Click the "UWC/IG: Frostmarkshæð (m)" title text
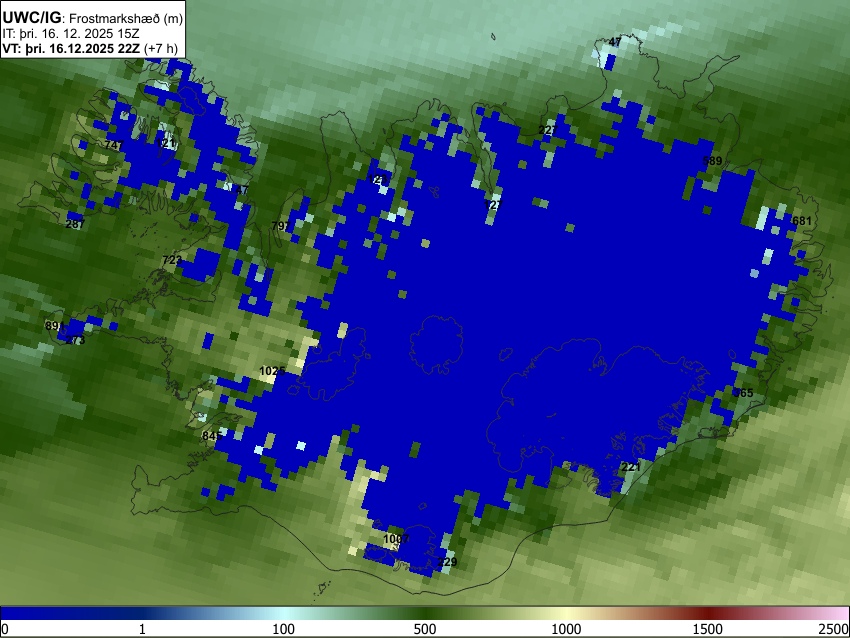 (x=93, y=18)
